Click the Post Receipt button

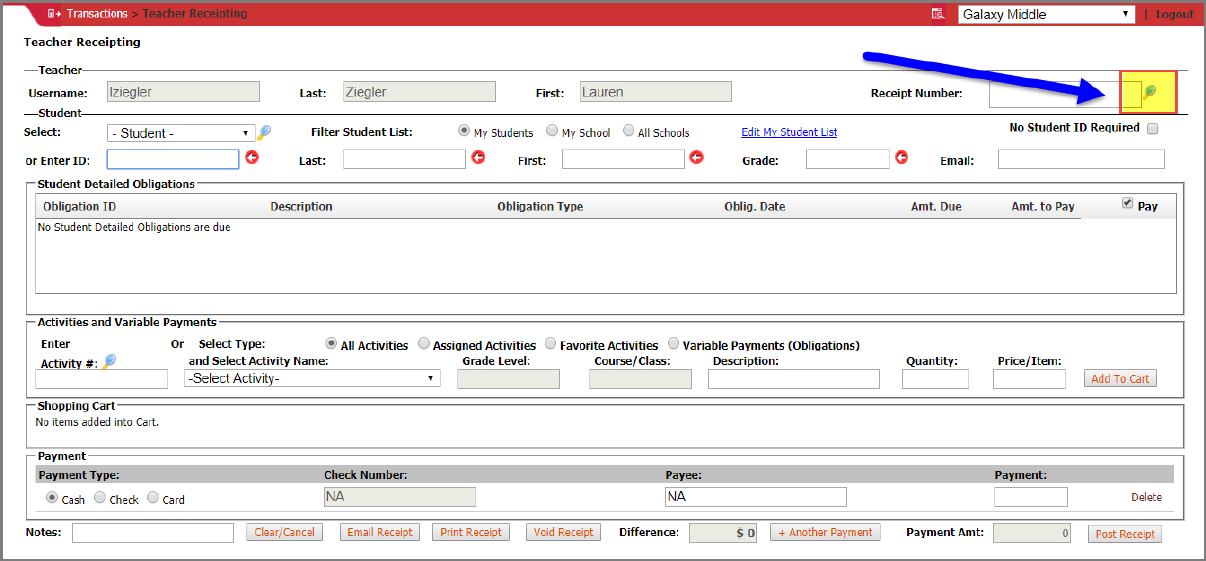click(1125, 534)
